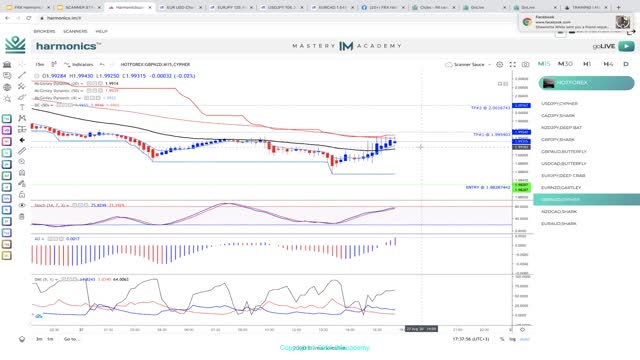Open the 15m interval dropdown
This screenshot has height=360, width=640.
[x=40, y=64]
